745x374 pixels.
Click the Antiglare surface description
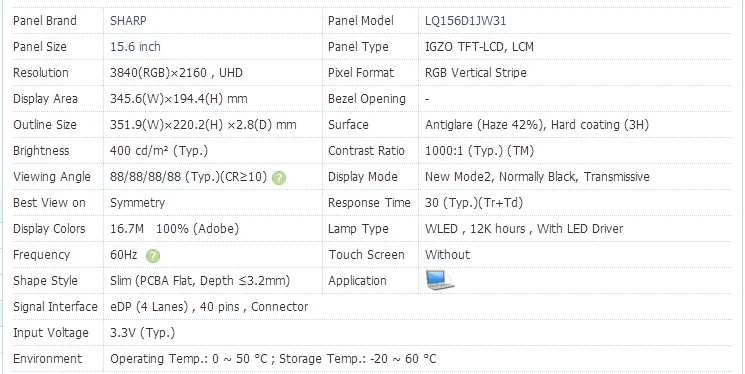pyautogui.click(x=537, y=125)
